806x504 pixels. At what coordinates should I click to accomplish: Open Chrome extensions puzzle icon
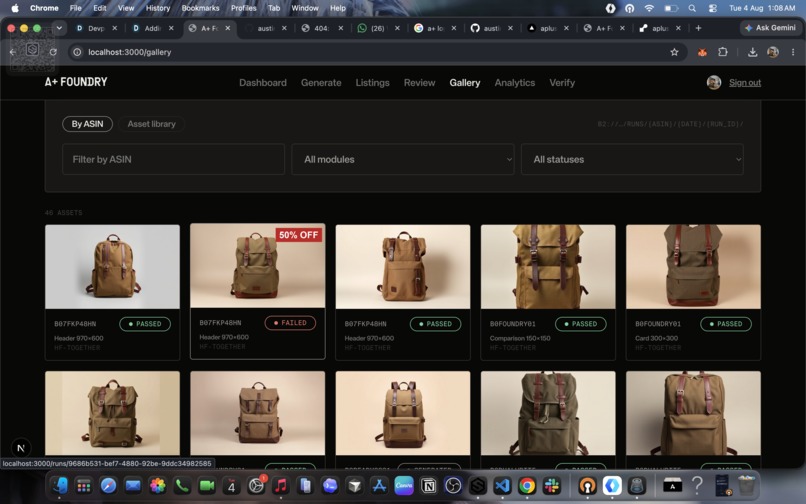[723, 52]
